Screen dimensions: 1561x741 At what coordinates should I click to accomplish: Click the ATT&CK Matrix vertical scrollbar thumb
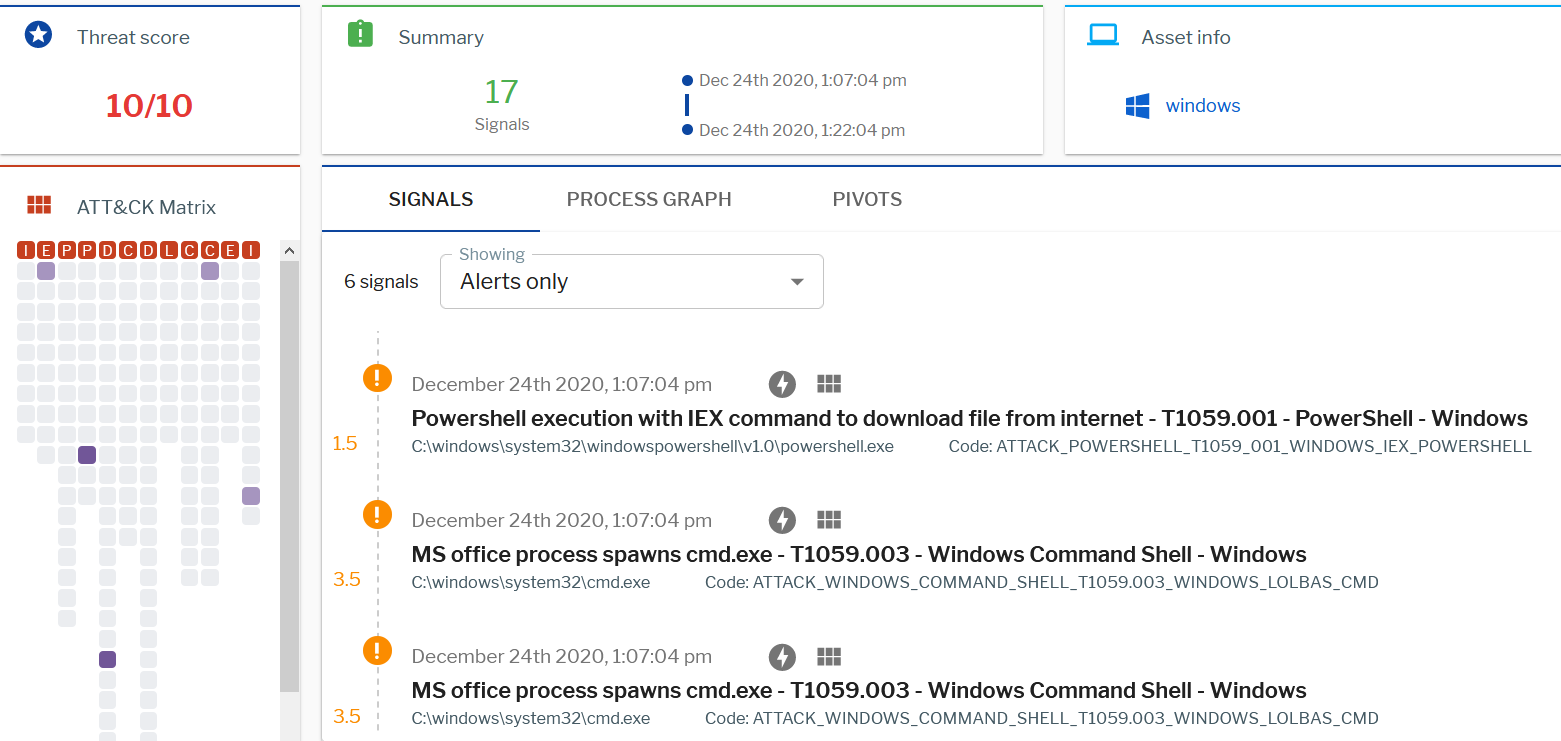(289, 475)
